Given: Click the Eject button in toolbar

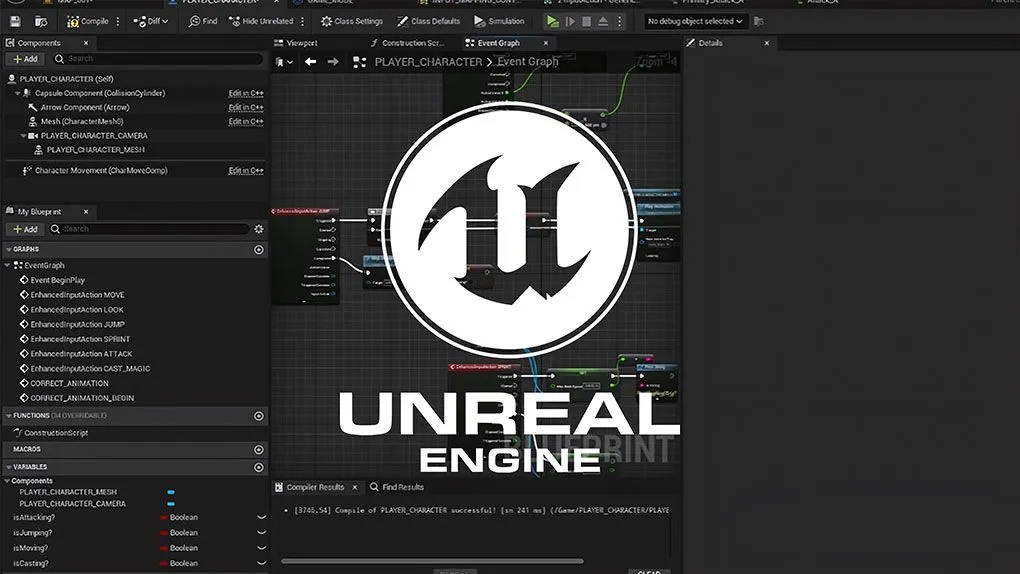Looking at the screenshot, I should pos(603,21).
